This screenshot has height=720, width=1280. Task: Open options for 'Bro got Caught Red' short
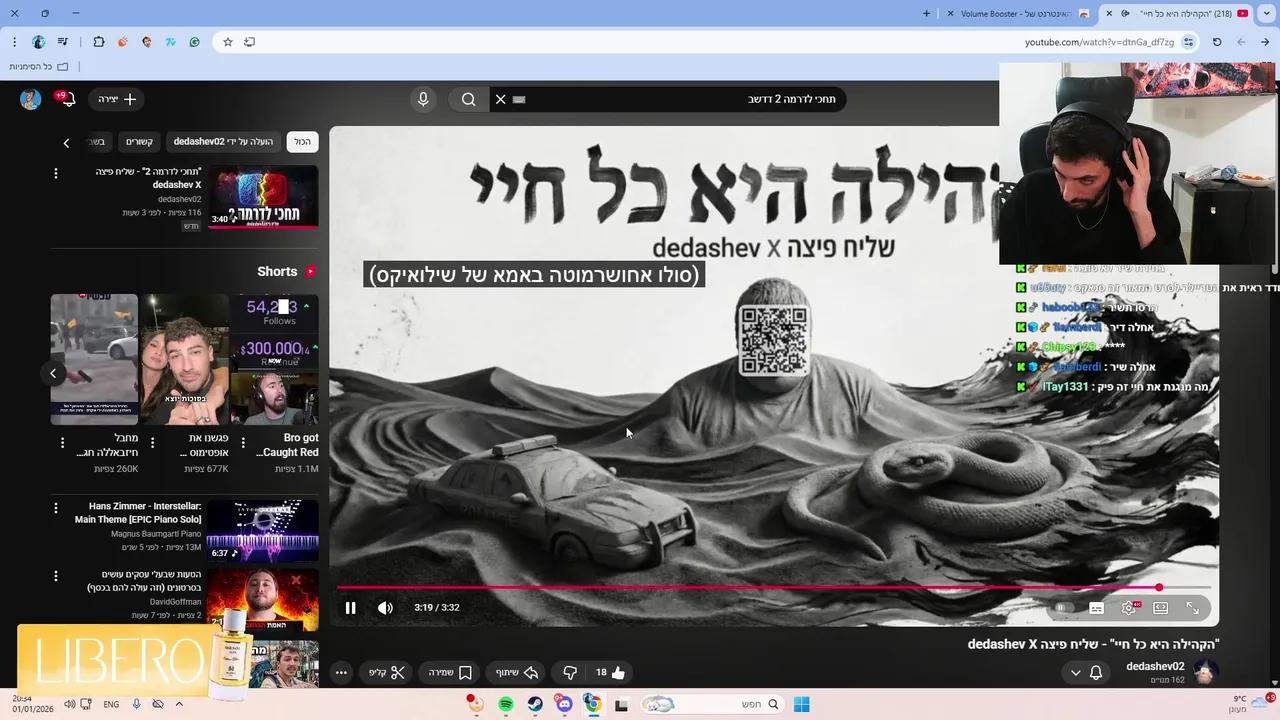pos(244,442)
